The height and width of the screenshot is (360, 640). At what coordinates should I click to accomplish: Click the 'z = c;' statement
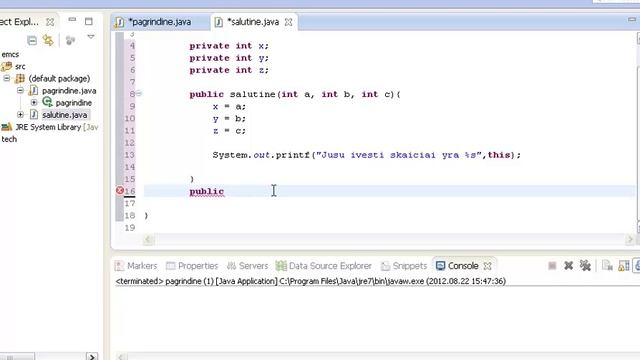229,131
